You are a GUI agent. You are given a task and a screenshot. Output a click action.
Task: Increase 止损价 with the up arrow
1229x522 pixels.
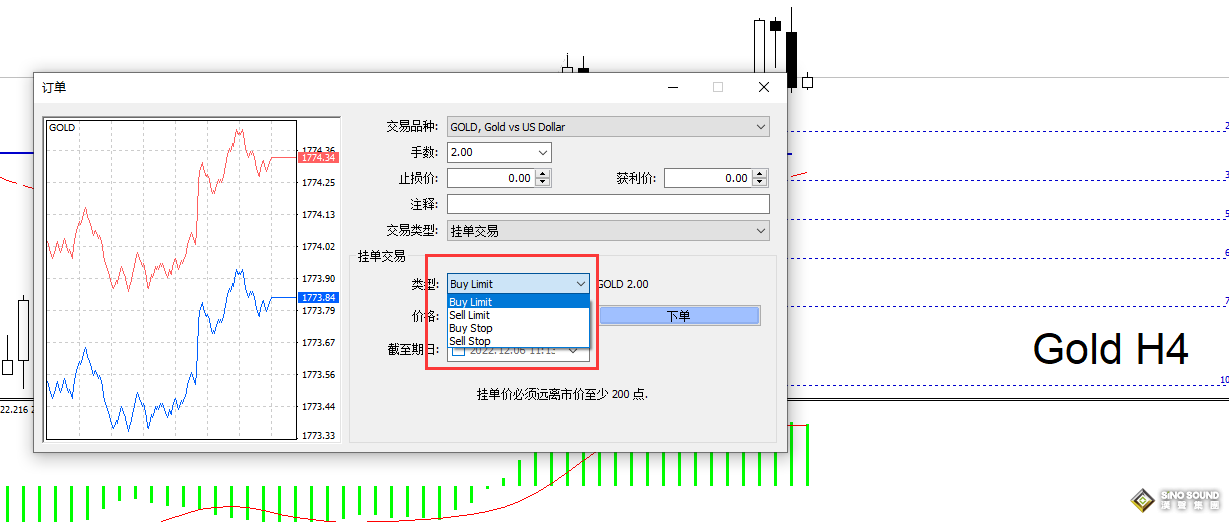(x=543, y=174)
